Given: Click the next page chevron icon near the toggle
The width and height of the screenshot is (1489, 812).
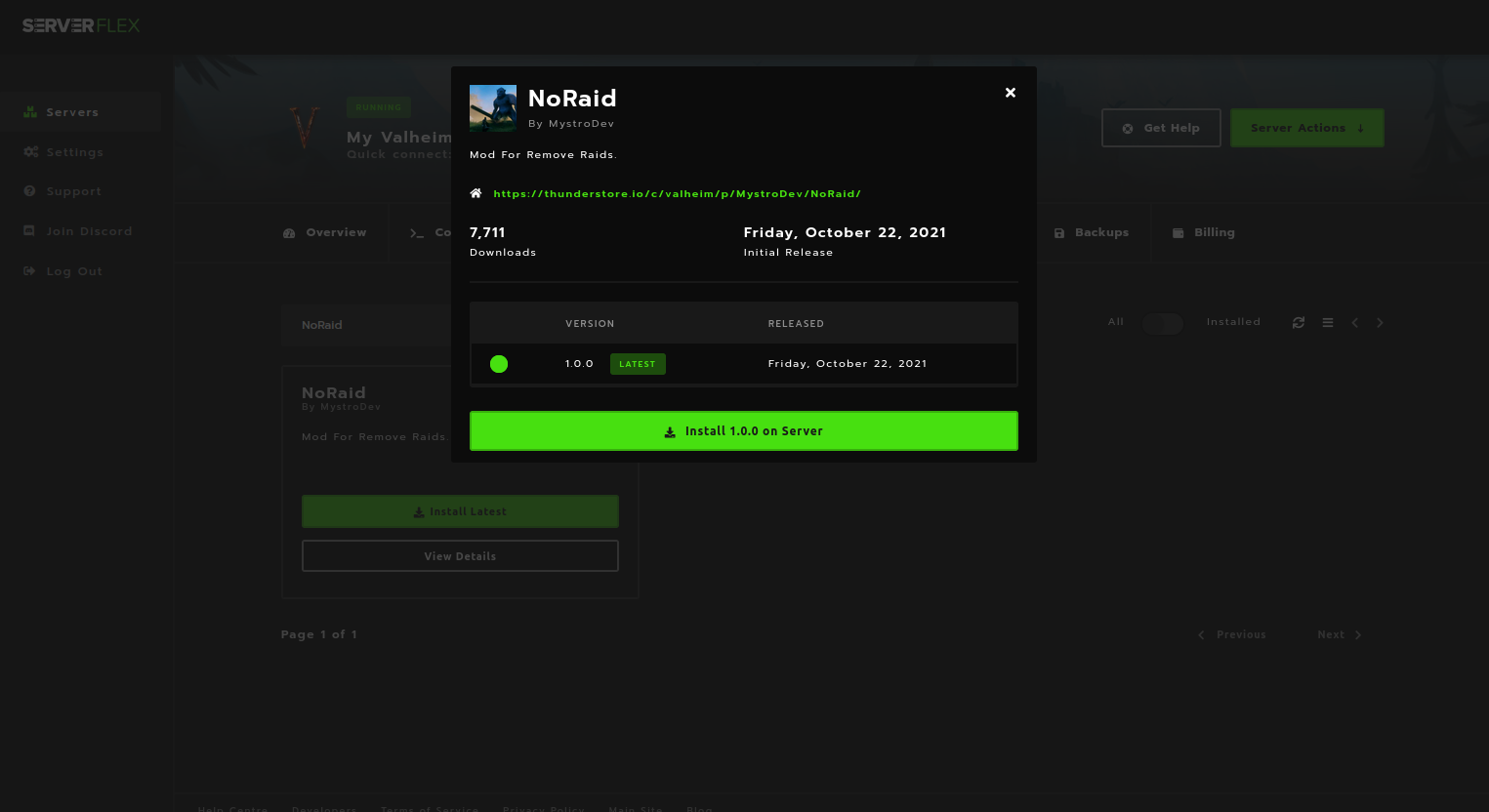Looking at the screenshot, I should point(1380,322).
